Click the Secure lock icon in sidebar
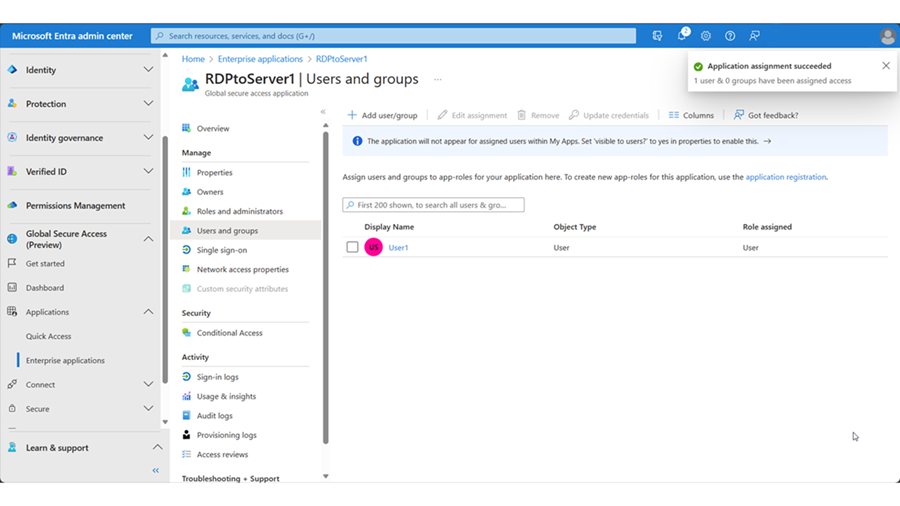Viewport: 900px width, 506px height. [x=12, y=408]
